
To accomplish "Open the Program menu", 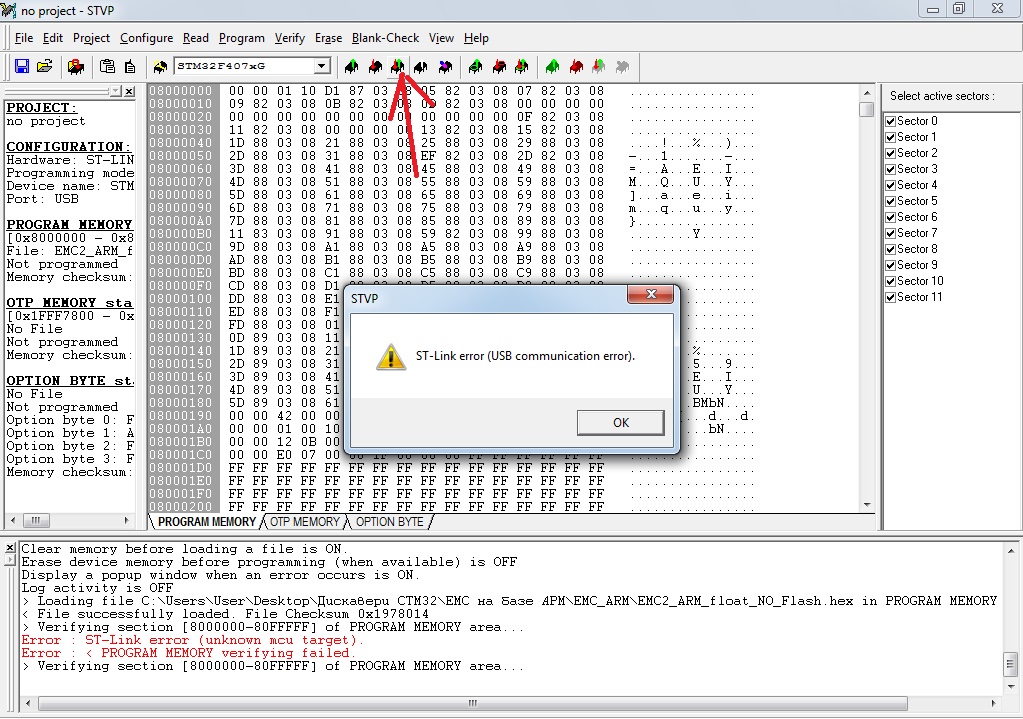I will click(x=241, y=38).
